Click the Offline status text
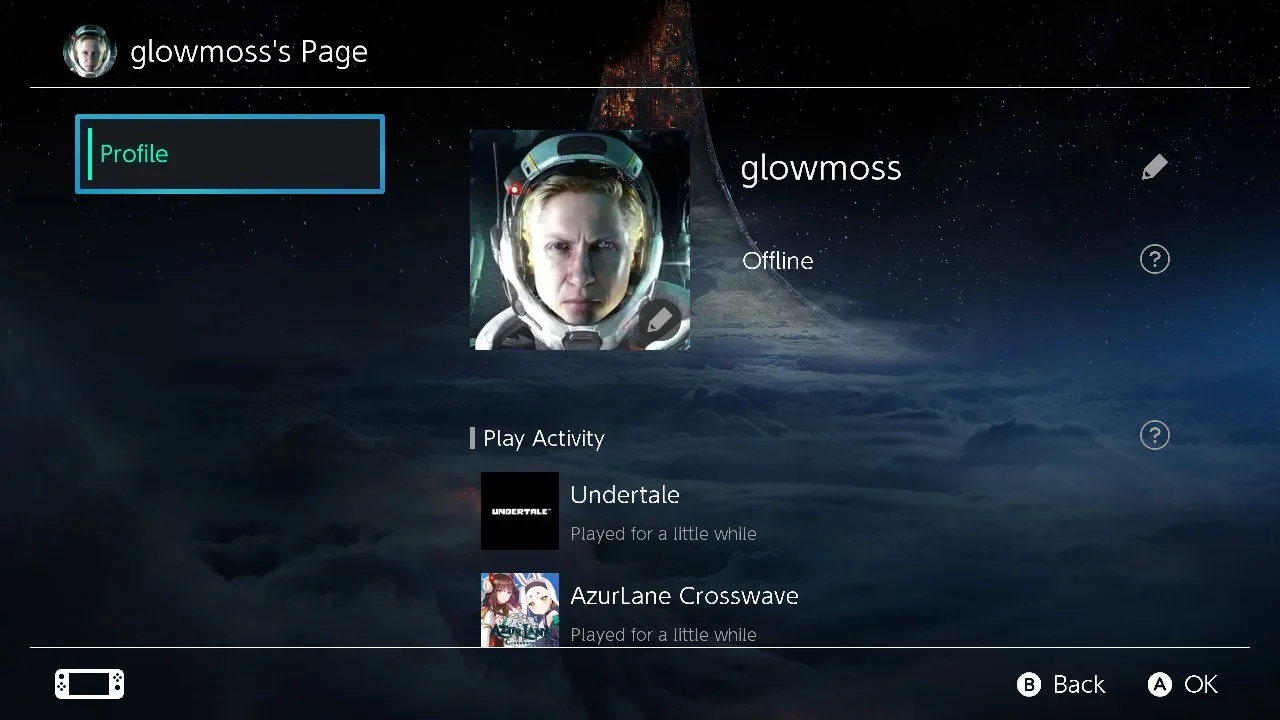 pos(778,260)
